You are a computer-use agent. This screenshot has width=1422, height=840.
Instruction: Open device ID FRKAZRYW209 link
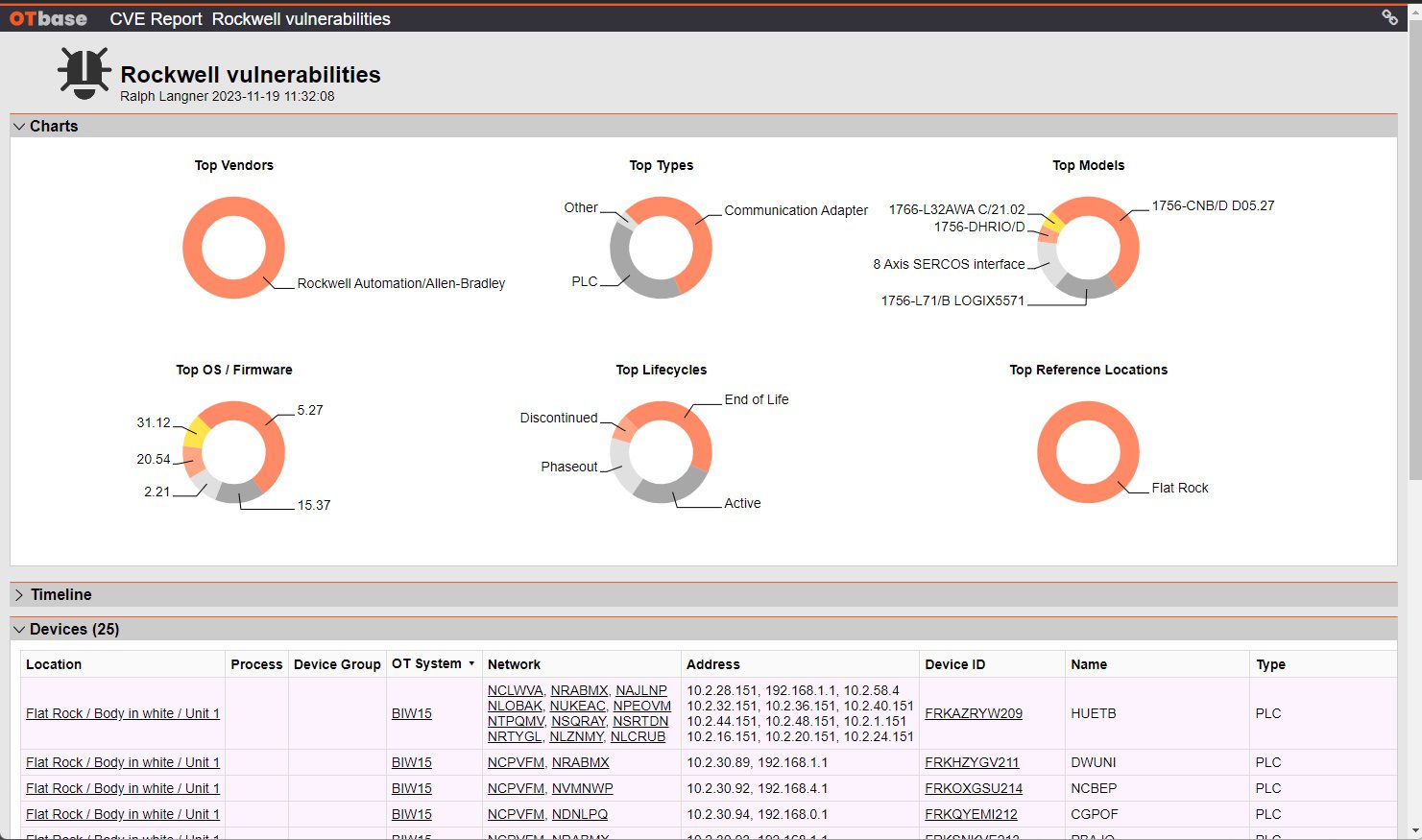[x=973, y=713]
